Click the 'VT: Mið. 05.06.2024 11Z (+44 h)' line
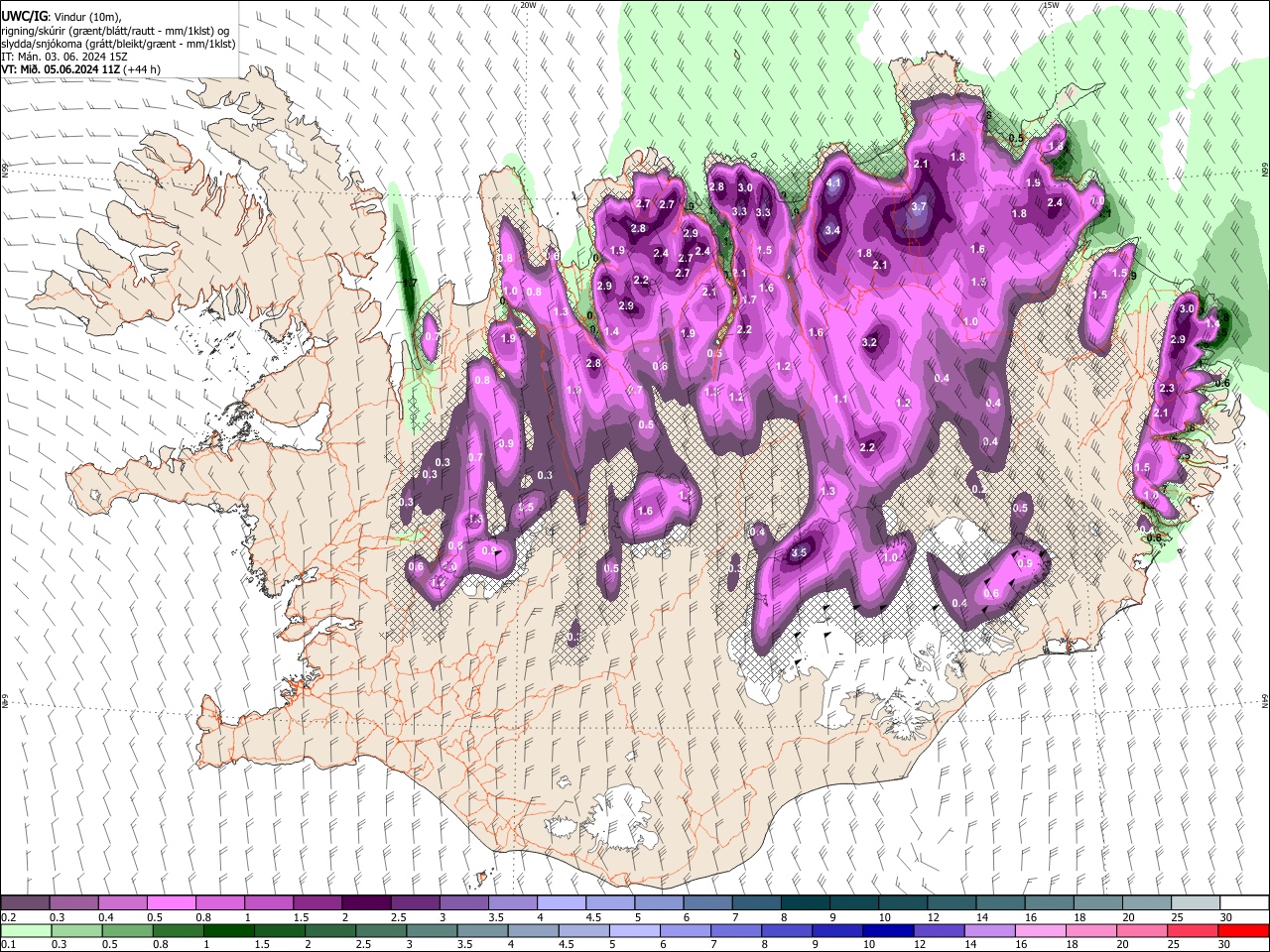Screen dimensions: 1270x952 tap(81, 69)
